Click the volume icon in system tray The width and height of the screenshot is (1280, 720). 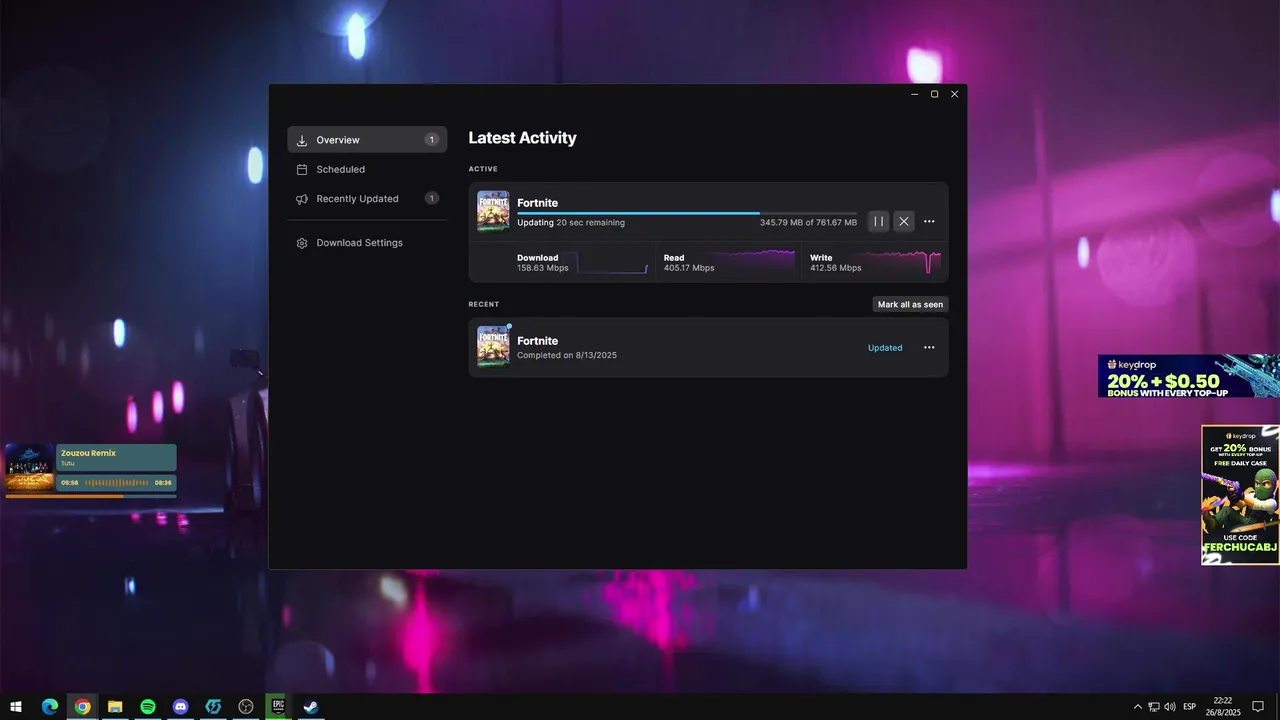coord(1169,707)
